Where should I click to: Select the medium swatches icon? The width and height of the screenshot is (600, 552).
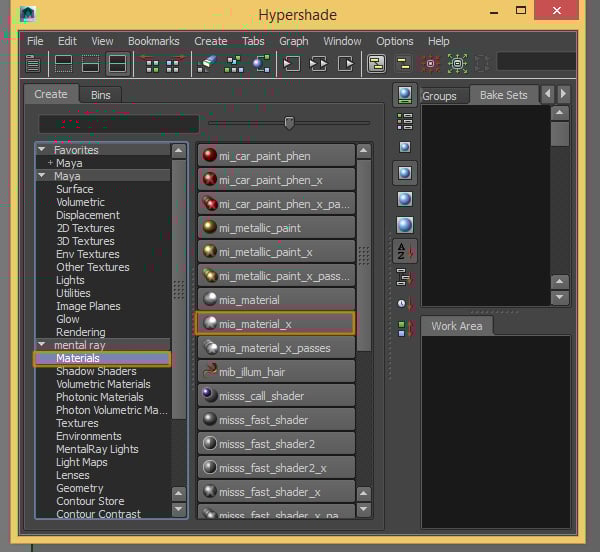405,173
